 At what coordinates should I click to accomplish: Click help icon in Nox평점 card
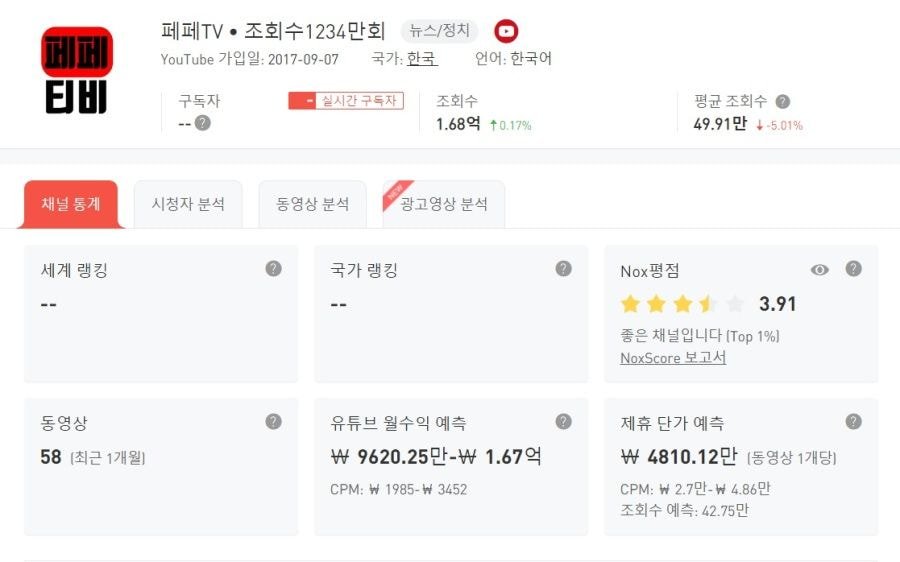[853, 269]
